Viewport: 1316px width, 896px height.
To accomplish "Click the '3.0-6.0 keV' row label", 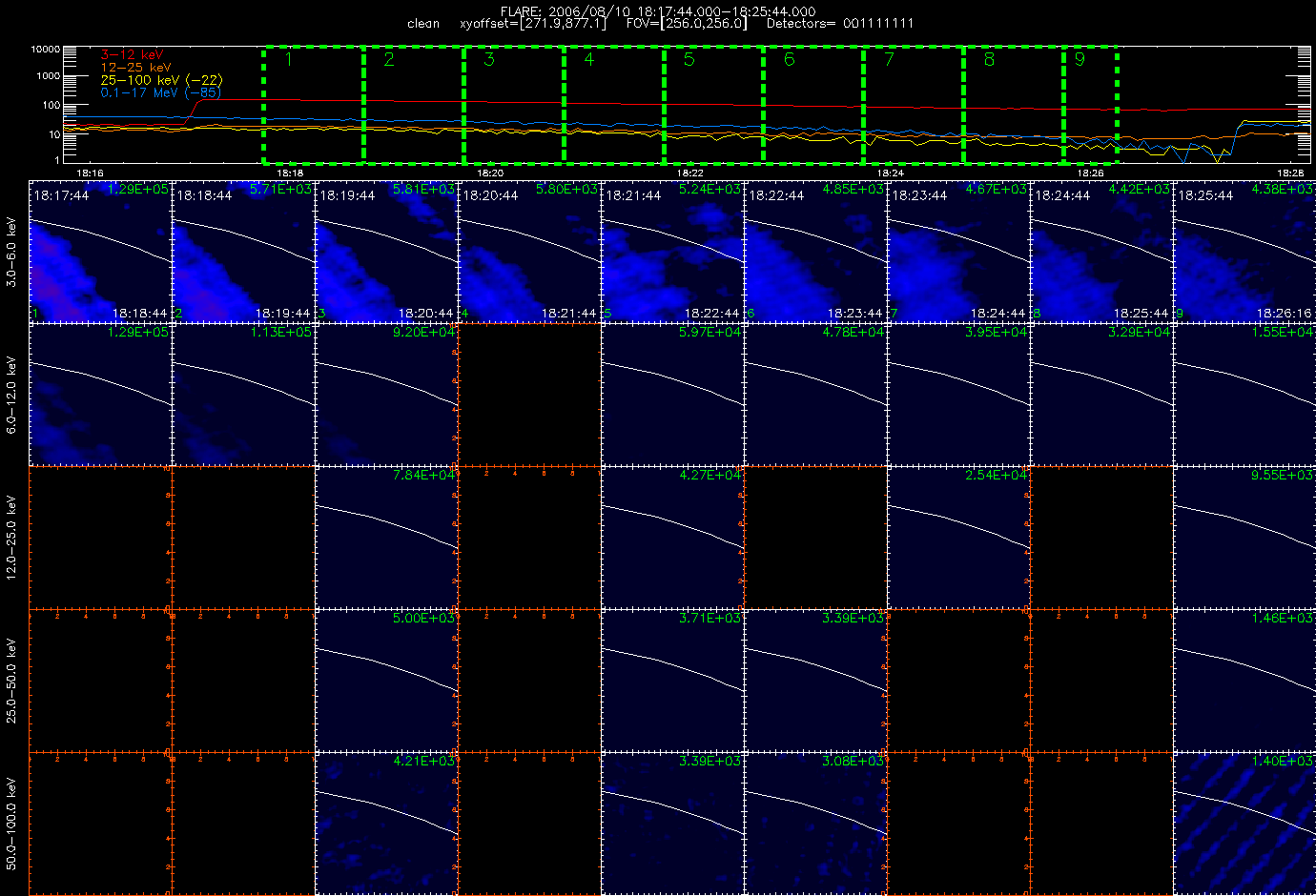I will (11, 252).
